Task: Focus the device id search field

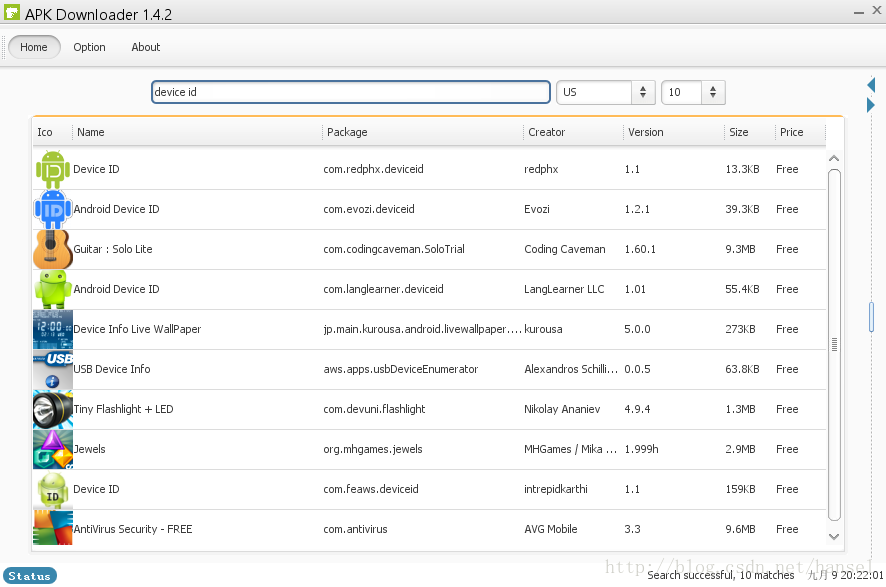Action: [351, 92]
